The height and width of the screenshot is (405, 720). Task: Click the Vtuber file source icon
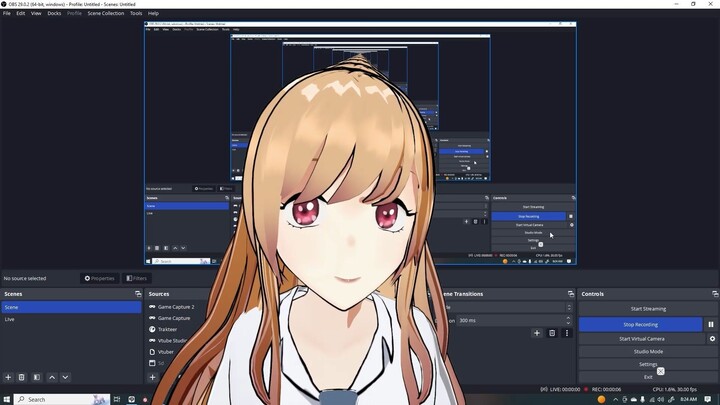coord(152,352)
